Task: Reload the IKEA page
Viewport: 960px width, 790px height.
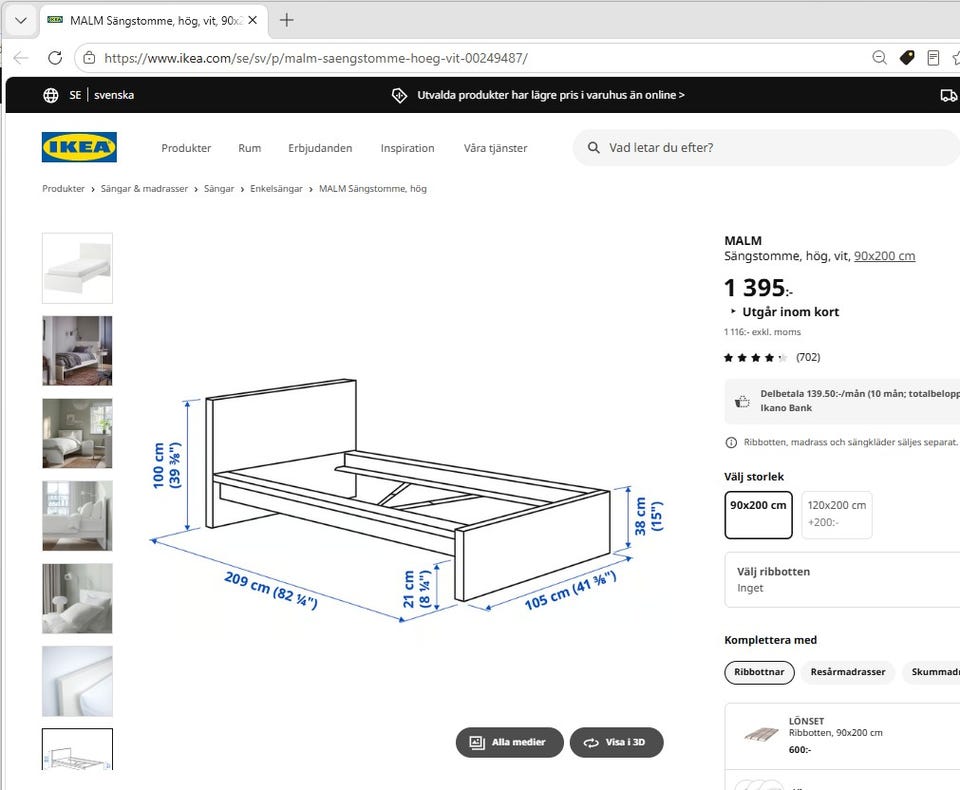Action: pos(55,58)
